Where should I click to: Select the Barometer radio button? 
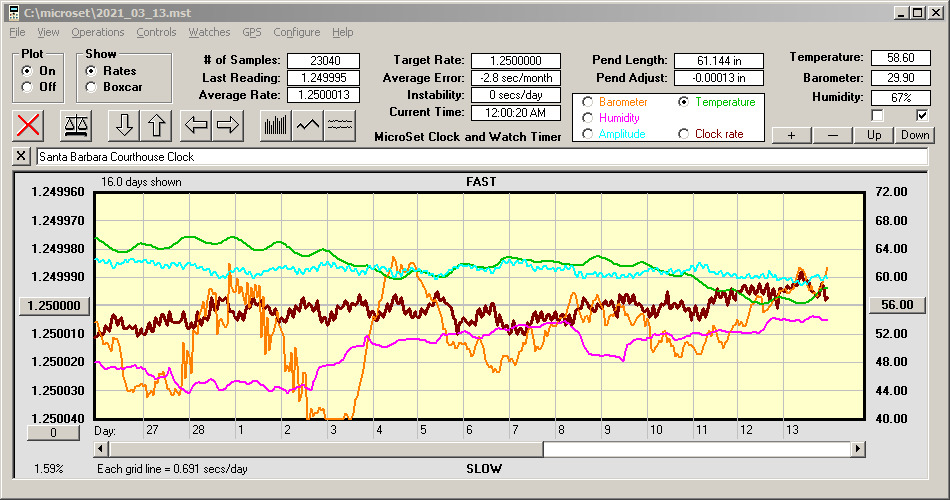tap(587, 102)
